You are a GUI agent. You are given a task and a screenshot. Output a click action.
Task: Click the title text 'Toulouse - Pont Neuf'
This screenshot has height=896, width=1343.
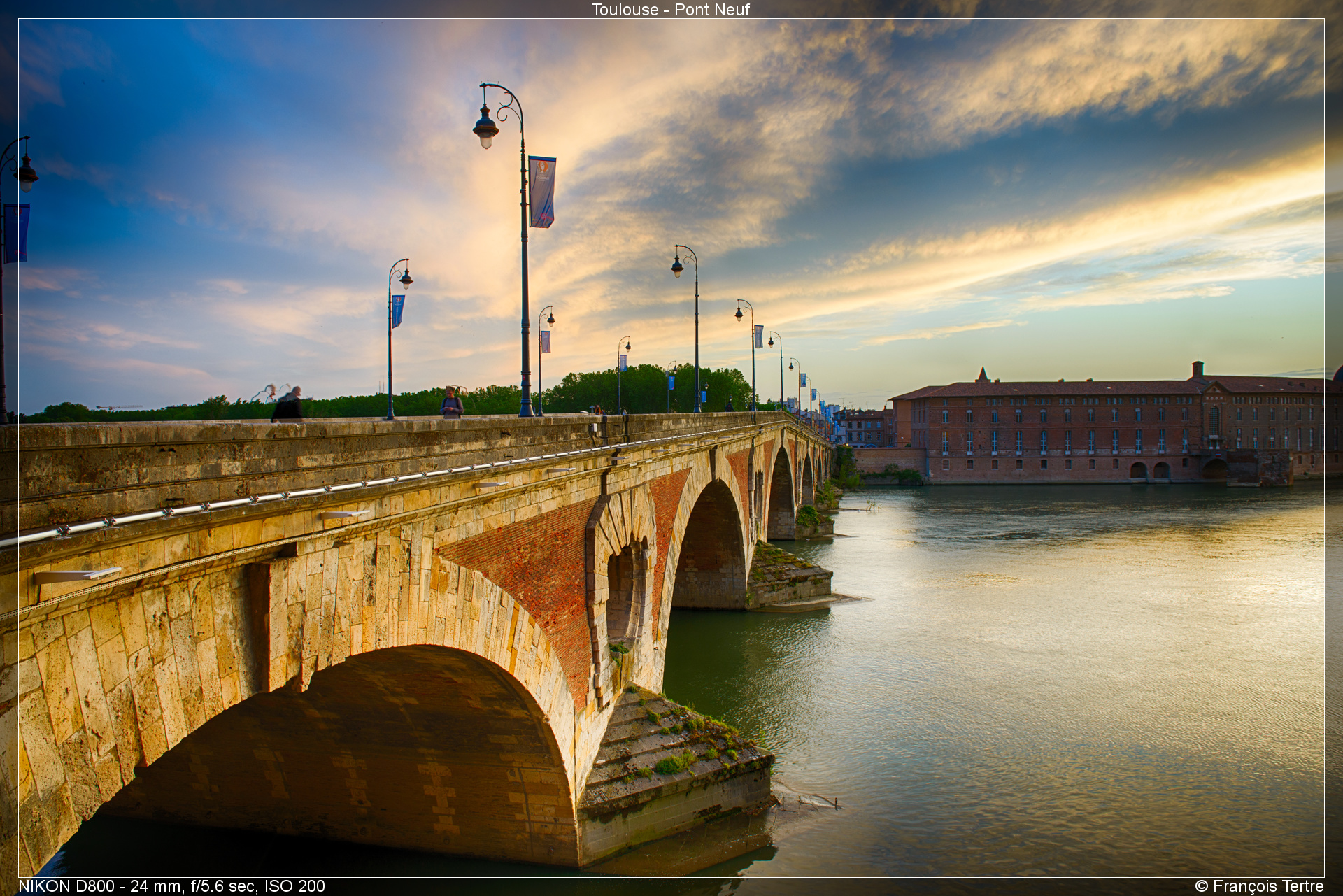tap(670, 10)
